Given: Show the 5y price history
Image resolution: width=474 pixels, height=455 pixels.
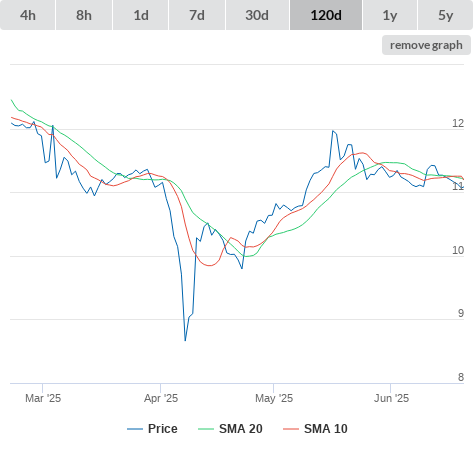Looking at the screenshot, I should (x=445, y=15).
